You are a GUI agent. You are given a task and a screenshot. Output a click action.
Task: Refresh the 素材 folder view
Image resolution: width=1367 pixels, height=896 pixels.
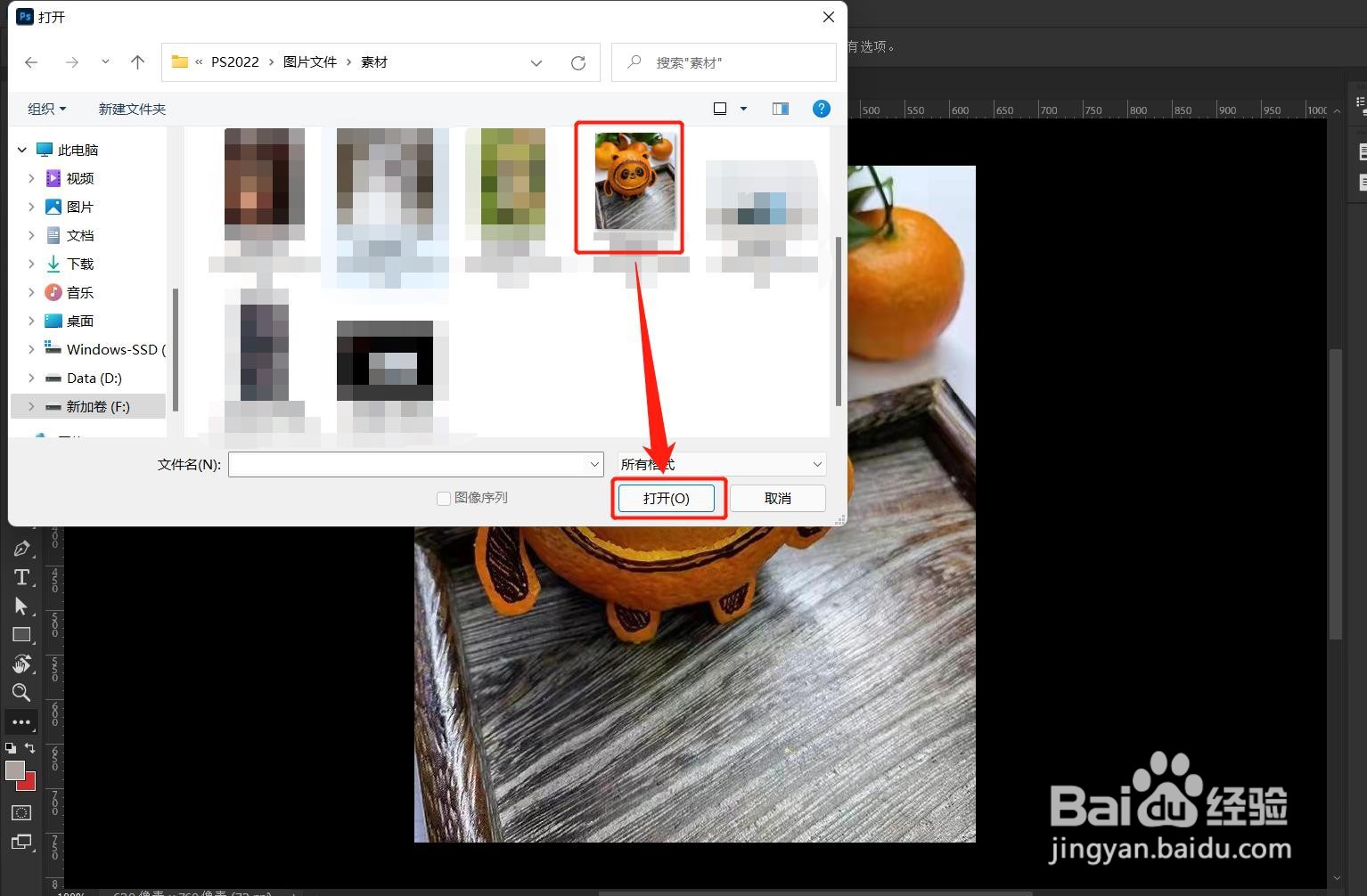pos(578,62)
